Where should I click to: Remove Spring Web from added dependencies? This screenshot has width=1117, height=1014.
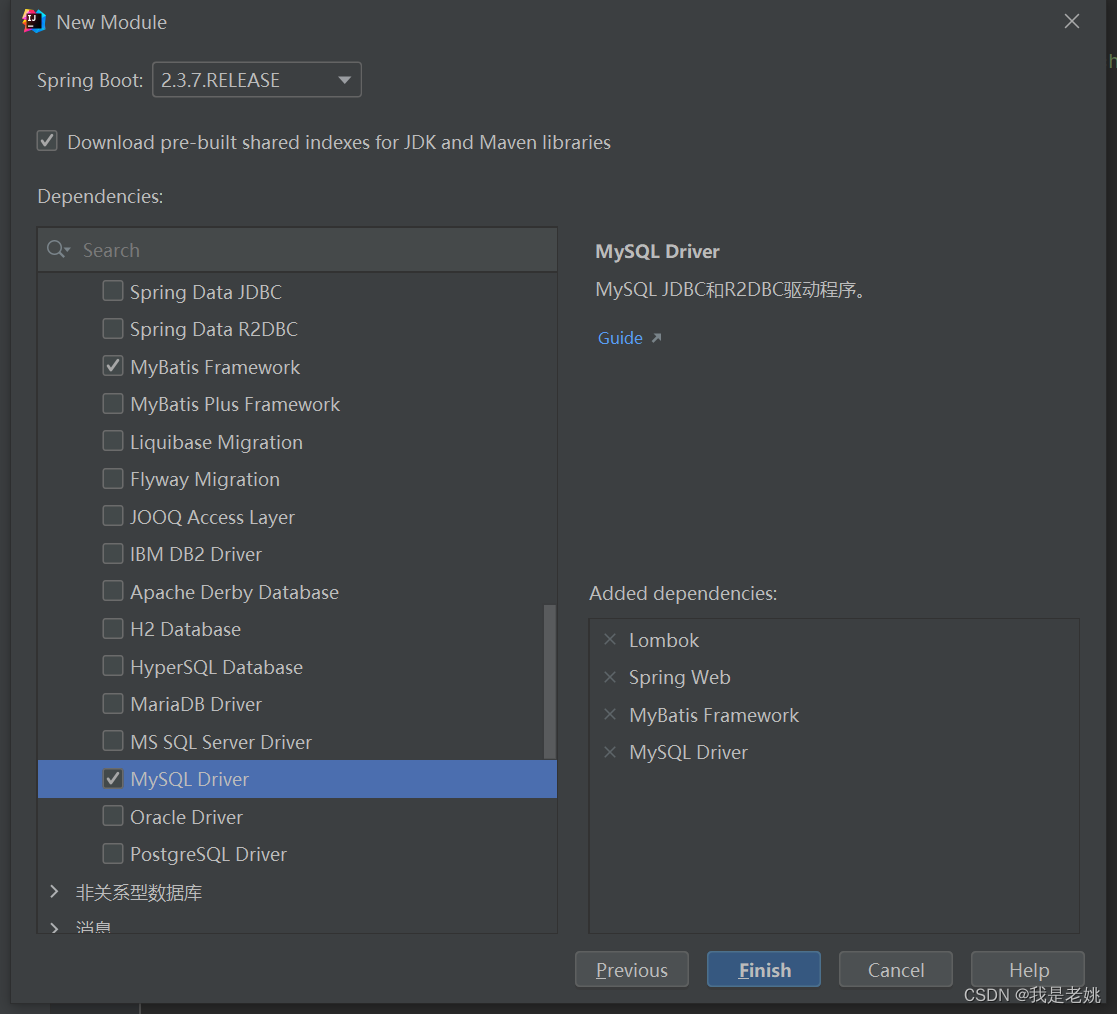(610, 677)
